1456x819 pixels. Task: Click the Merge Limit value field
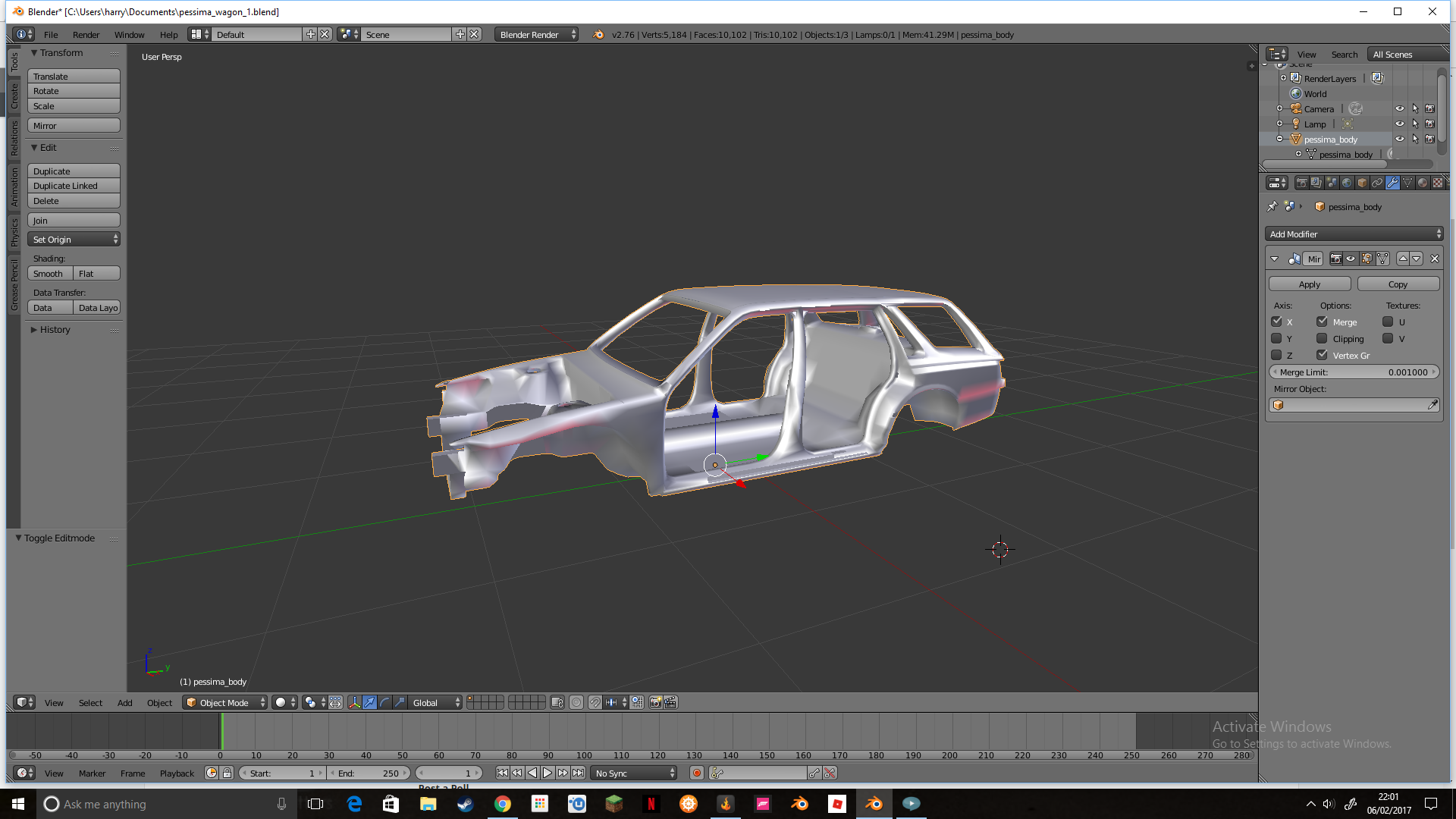click(x=1354, y=372)
